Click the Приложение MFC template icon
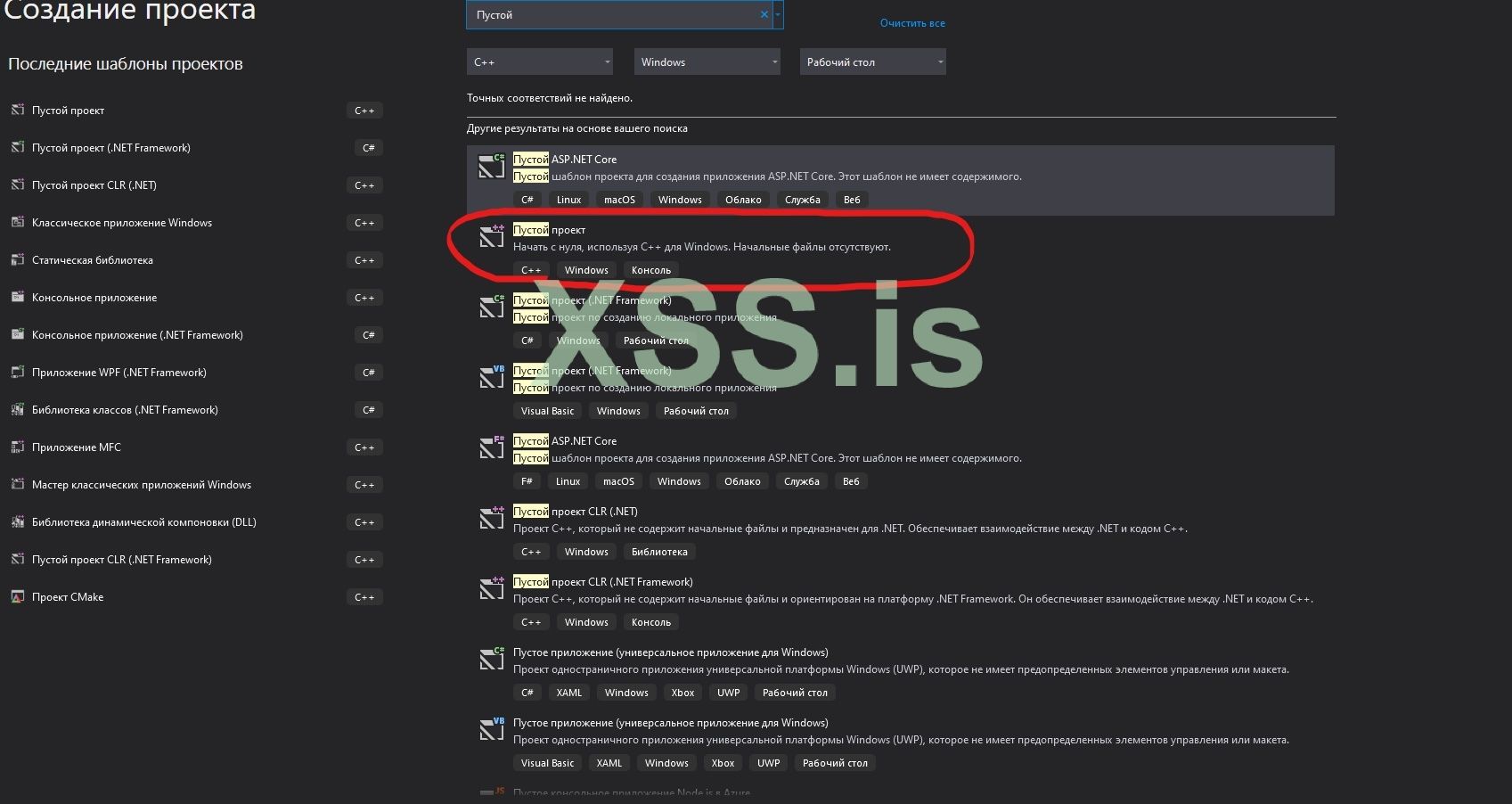This screenshot has height=804, width=1512. tap(17, 447)
